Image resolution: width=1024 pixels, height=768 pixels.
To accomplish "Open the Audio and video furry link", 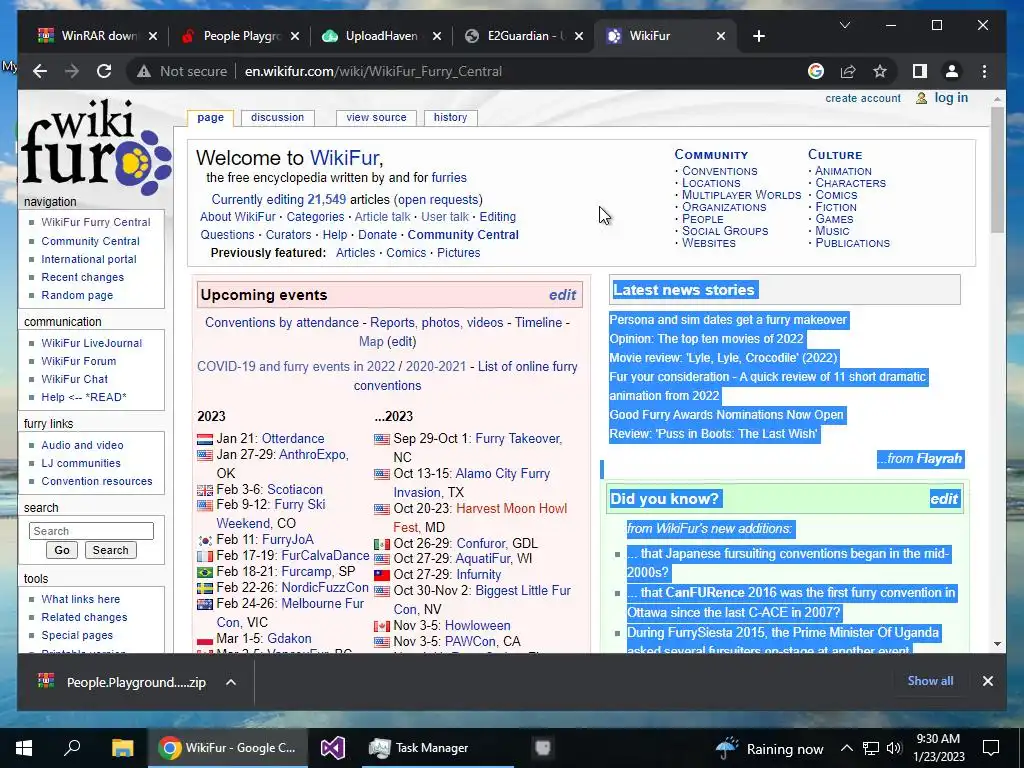I will tap(82, 445).
